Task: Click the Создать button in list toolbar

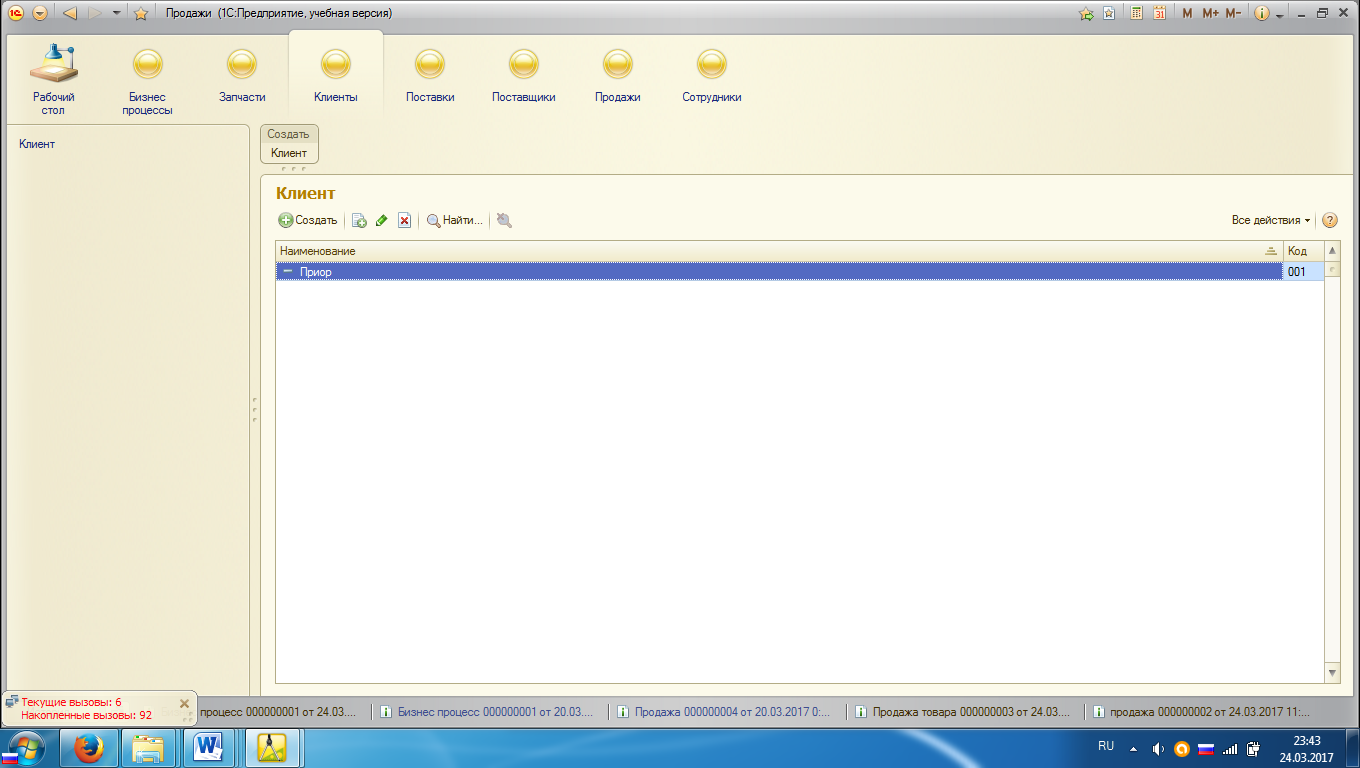Action: (308, 220)
